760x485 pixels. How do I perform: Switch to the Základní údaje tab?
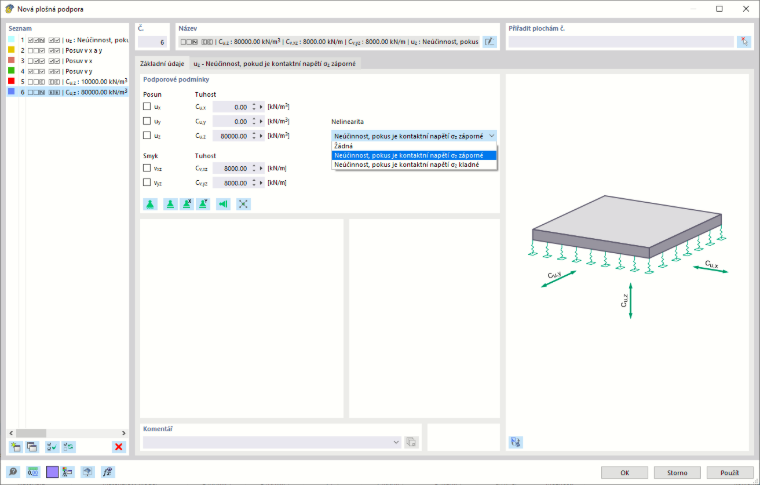(162, 63)
